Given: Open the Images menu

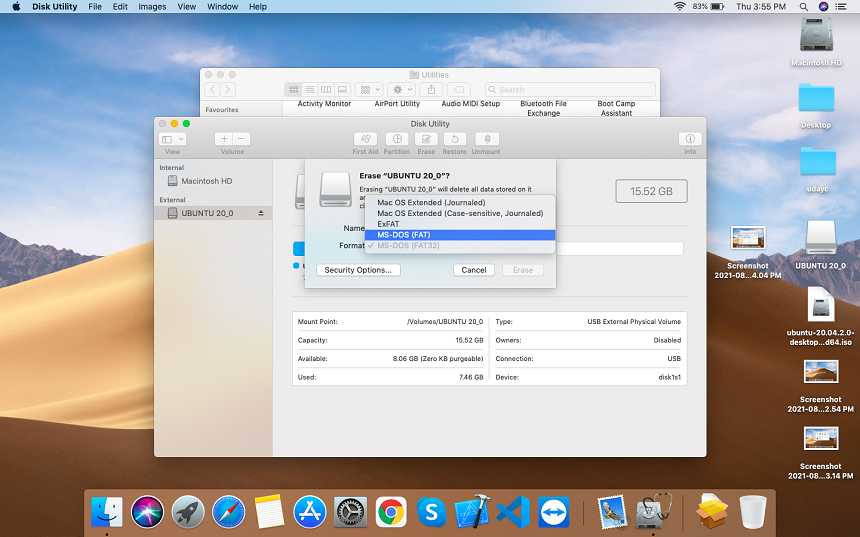Looking at the screenshot, I should (152, 7).
